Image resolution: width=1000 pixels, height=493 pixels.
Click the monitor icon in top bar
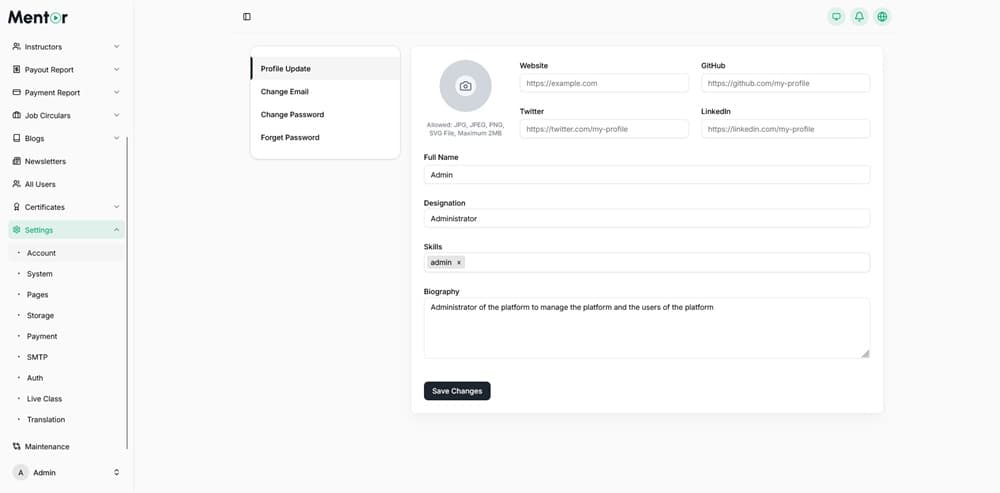pyautogui.click(x=836, y=17)
